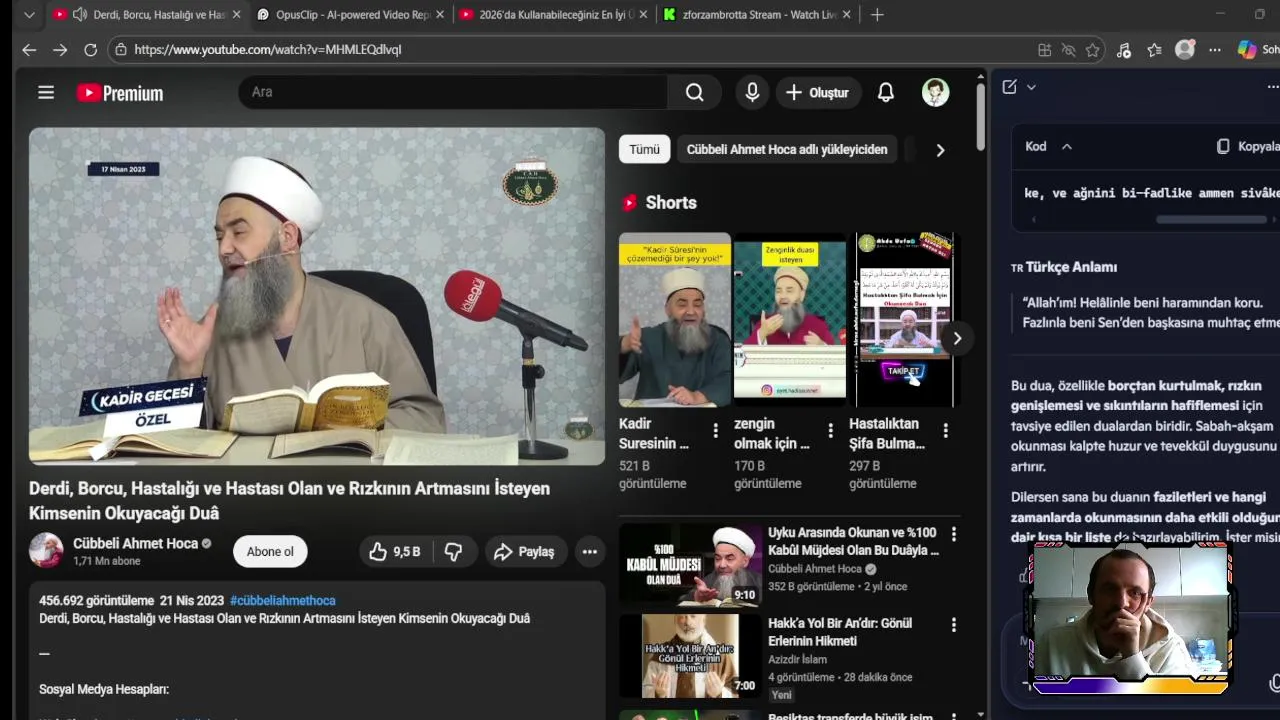This screenshot has height=720, width=1280.
Task: Open the Copilot sidebar icon
Action: click(x=1247, y=50)
